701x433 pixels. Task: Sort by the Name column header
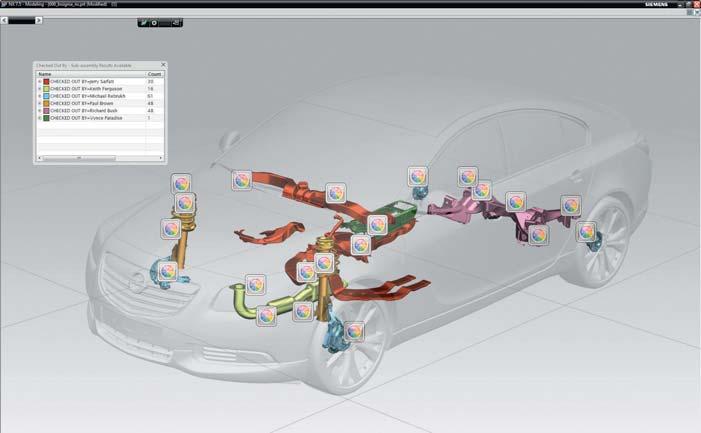coord(91,74)
